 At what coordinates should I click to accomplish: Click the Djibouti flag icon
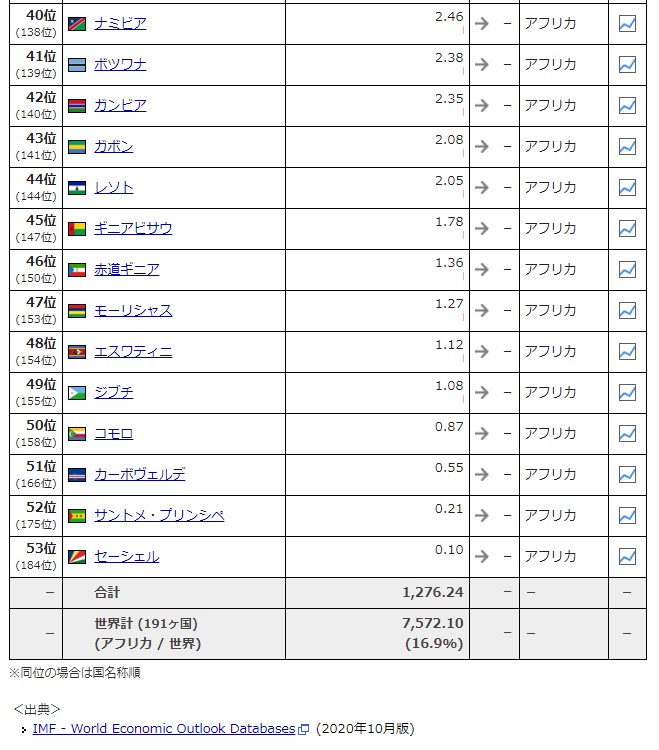pyautogui.click(x=77, y=392)
